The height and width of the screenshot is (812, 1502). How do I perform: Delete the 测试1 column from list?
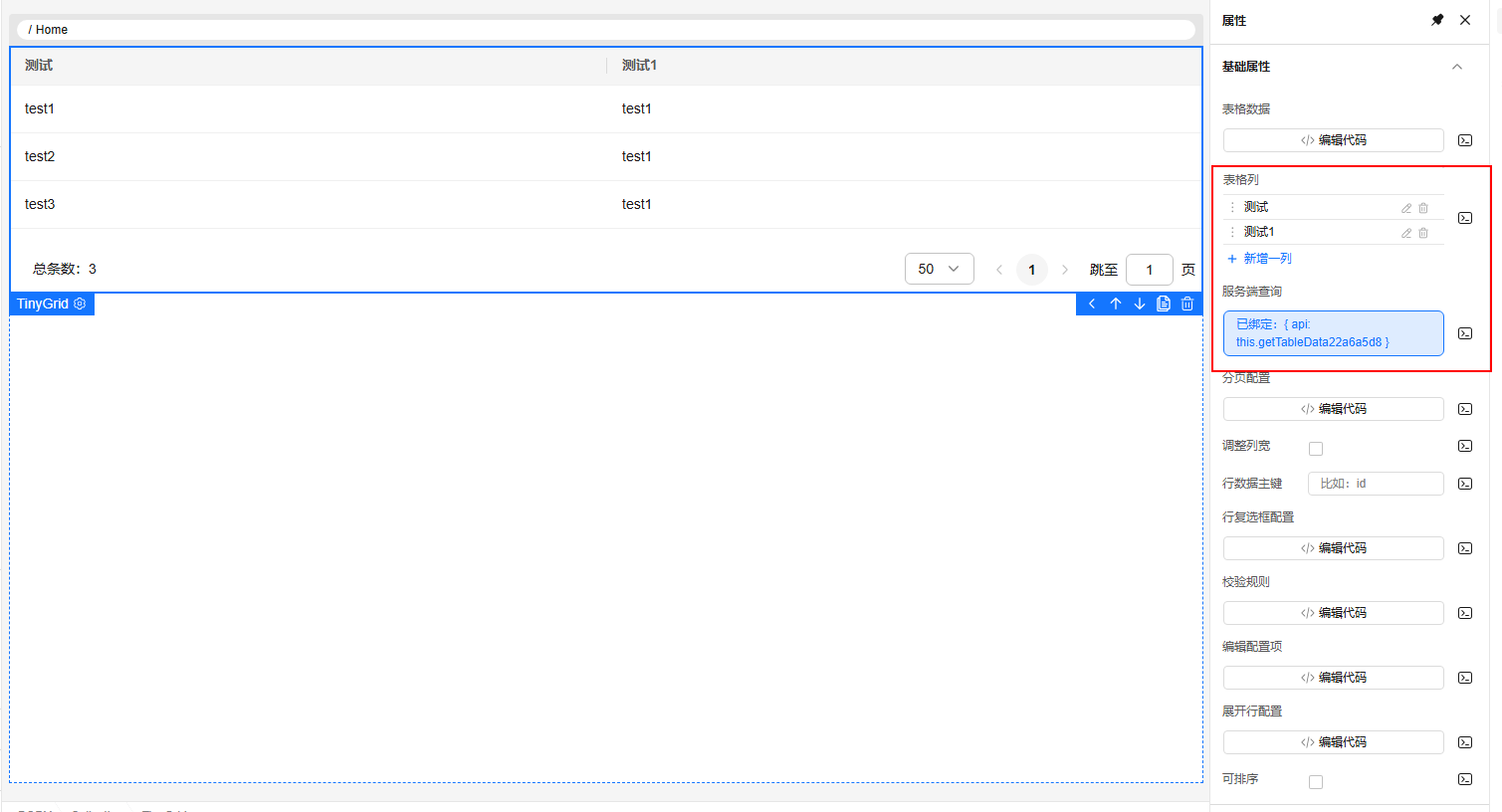pos(1423,233)
